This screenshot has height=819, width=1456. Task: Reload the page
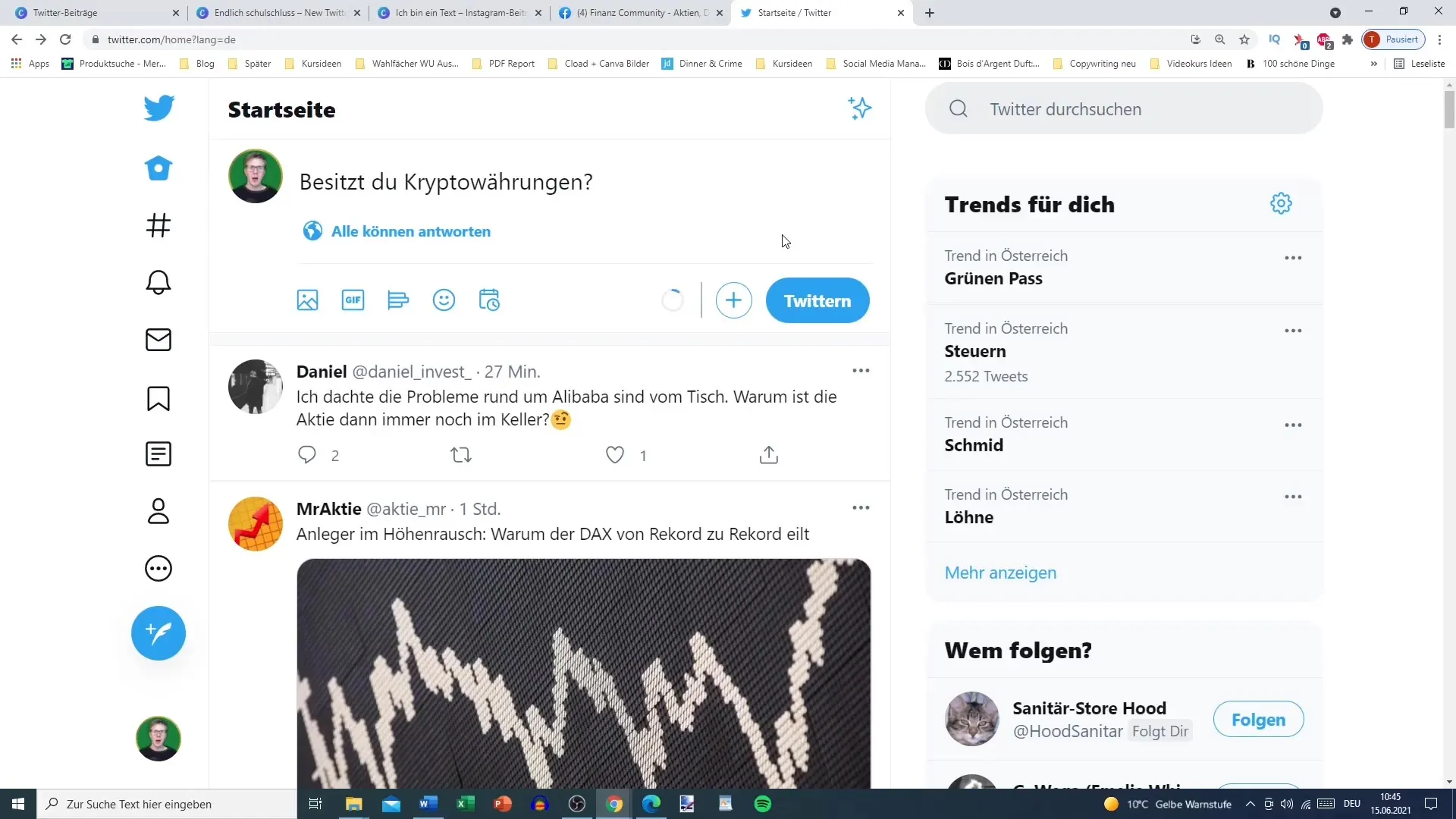(65, 39)
